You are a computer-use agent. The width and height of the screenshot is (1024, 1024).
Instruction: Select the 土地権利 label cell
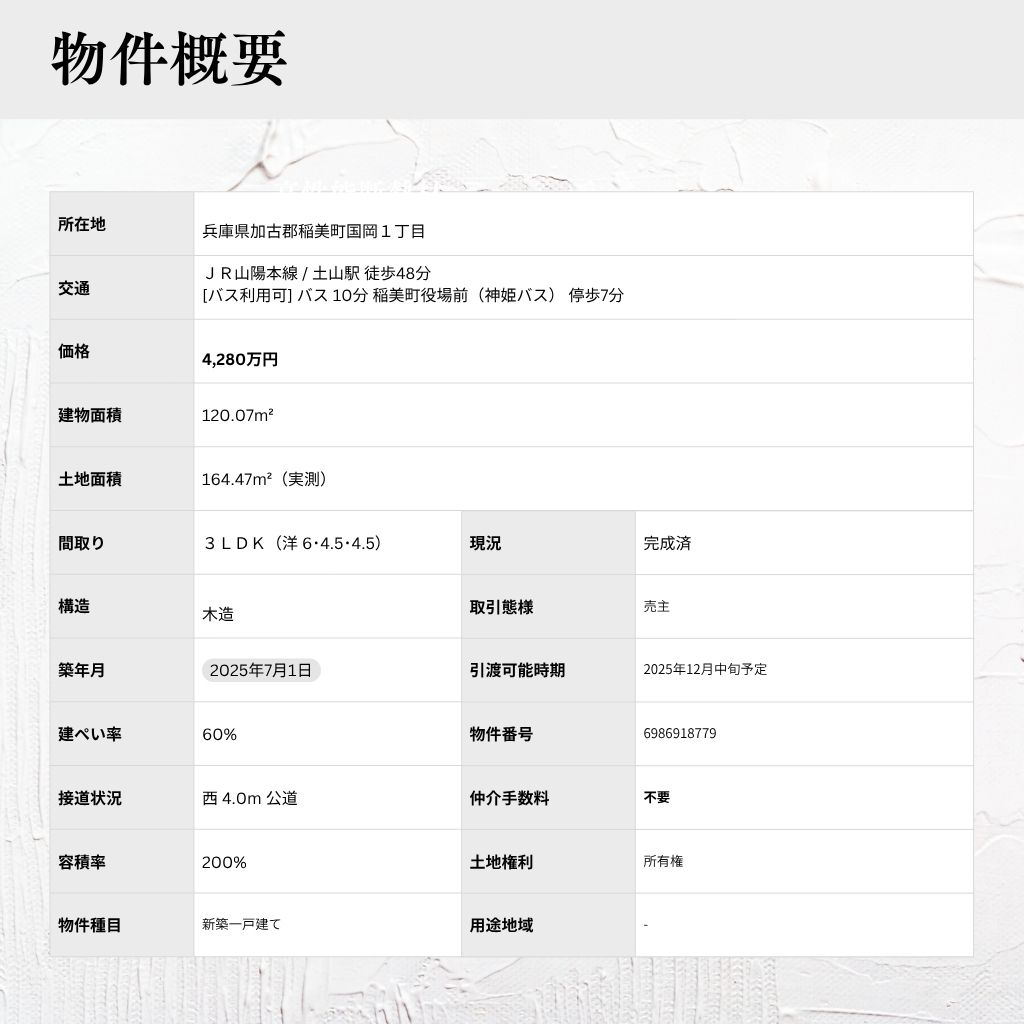pos(549,862)
